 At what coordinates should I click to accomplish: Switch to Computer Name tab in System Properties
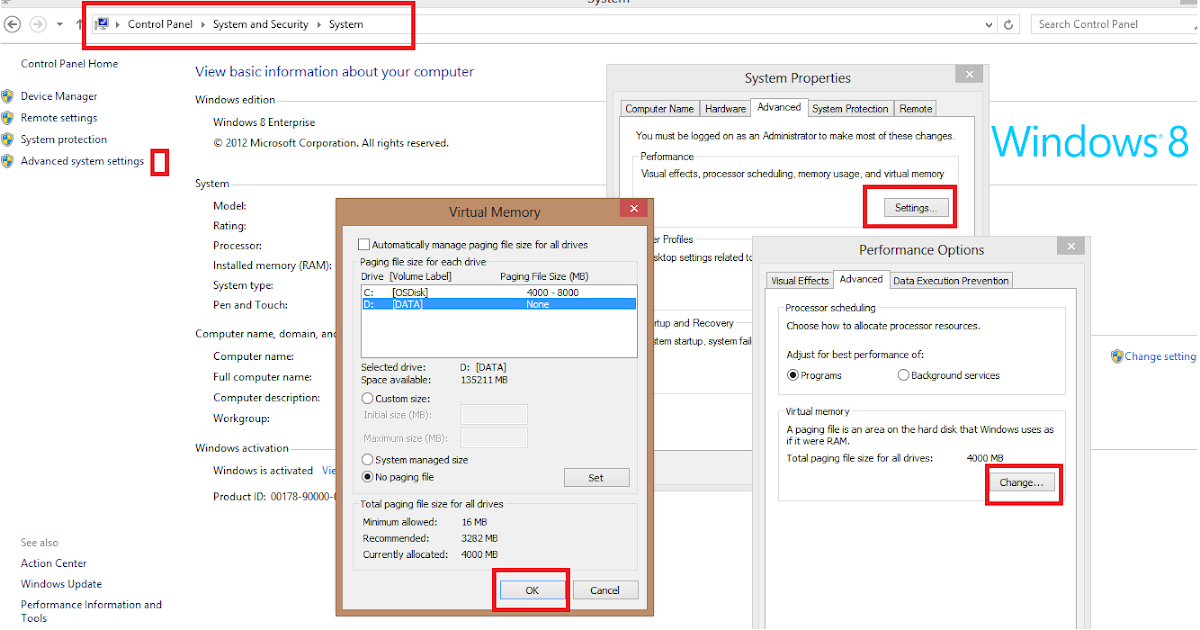[659, 109]
